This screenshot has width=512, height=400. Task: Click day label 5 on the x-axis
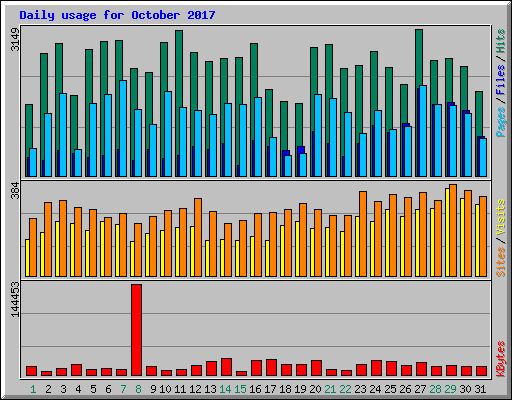[93, 389]
